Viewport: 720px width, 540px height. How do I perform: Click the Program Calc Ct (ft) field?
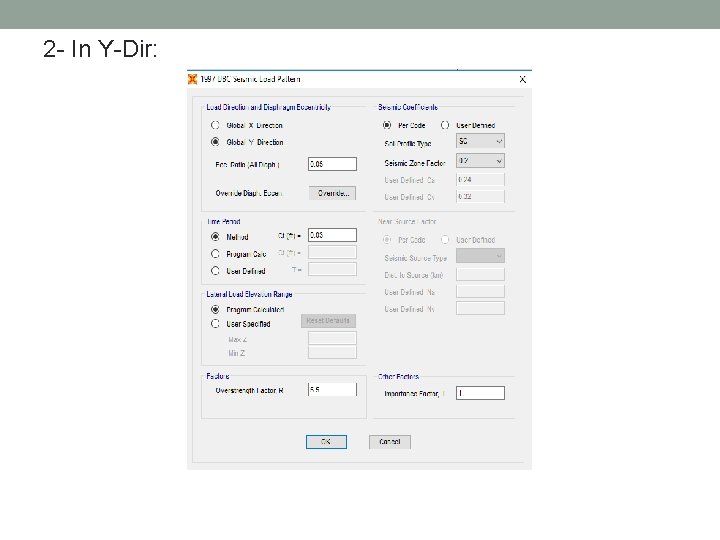click(332, 252)
